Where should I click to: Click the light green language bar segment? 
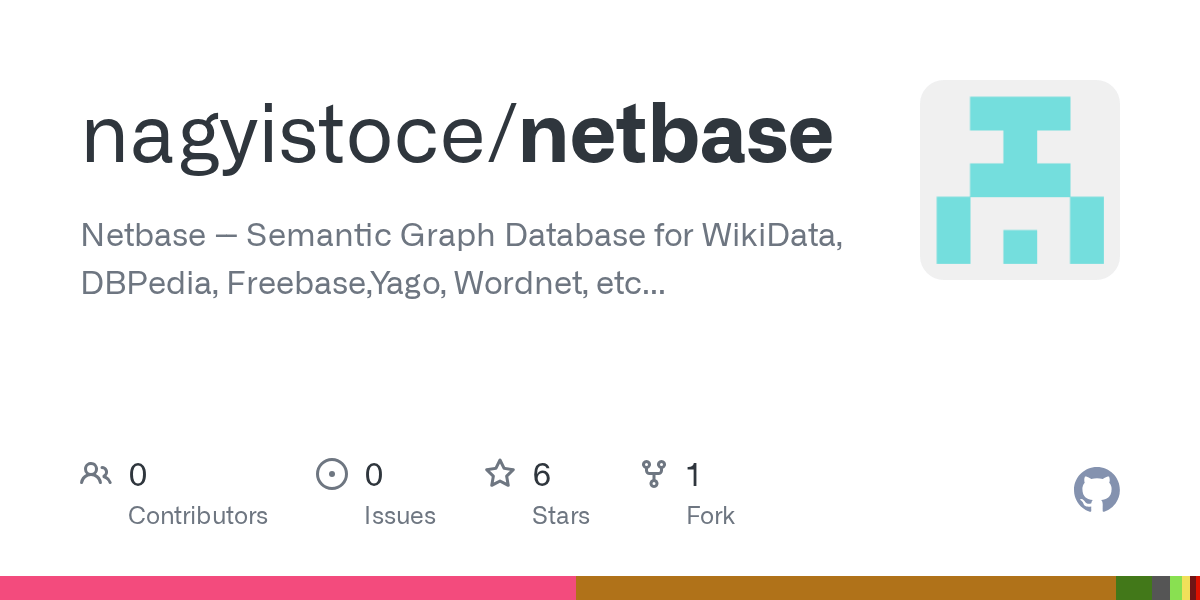pyautogui.click(x=1176, y=588)
